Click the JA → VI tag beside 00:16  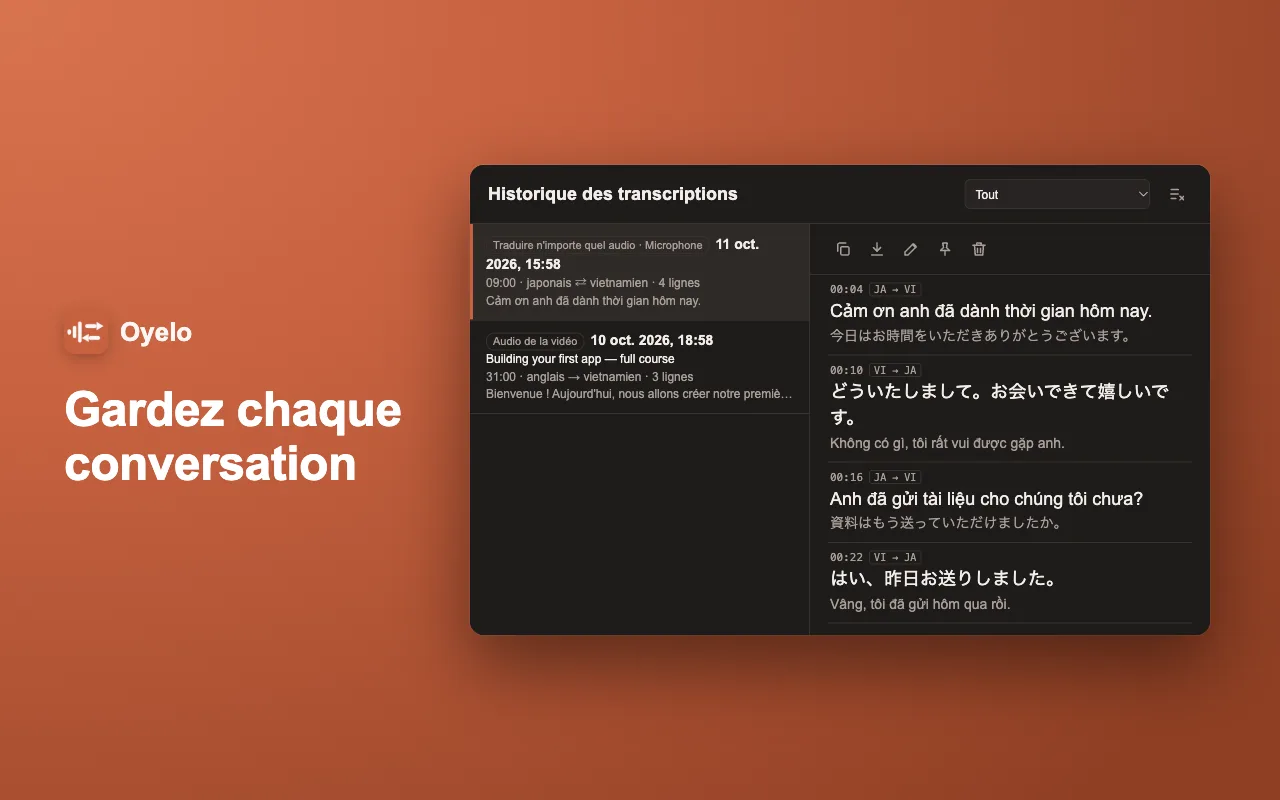(895, 477)
